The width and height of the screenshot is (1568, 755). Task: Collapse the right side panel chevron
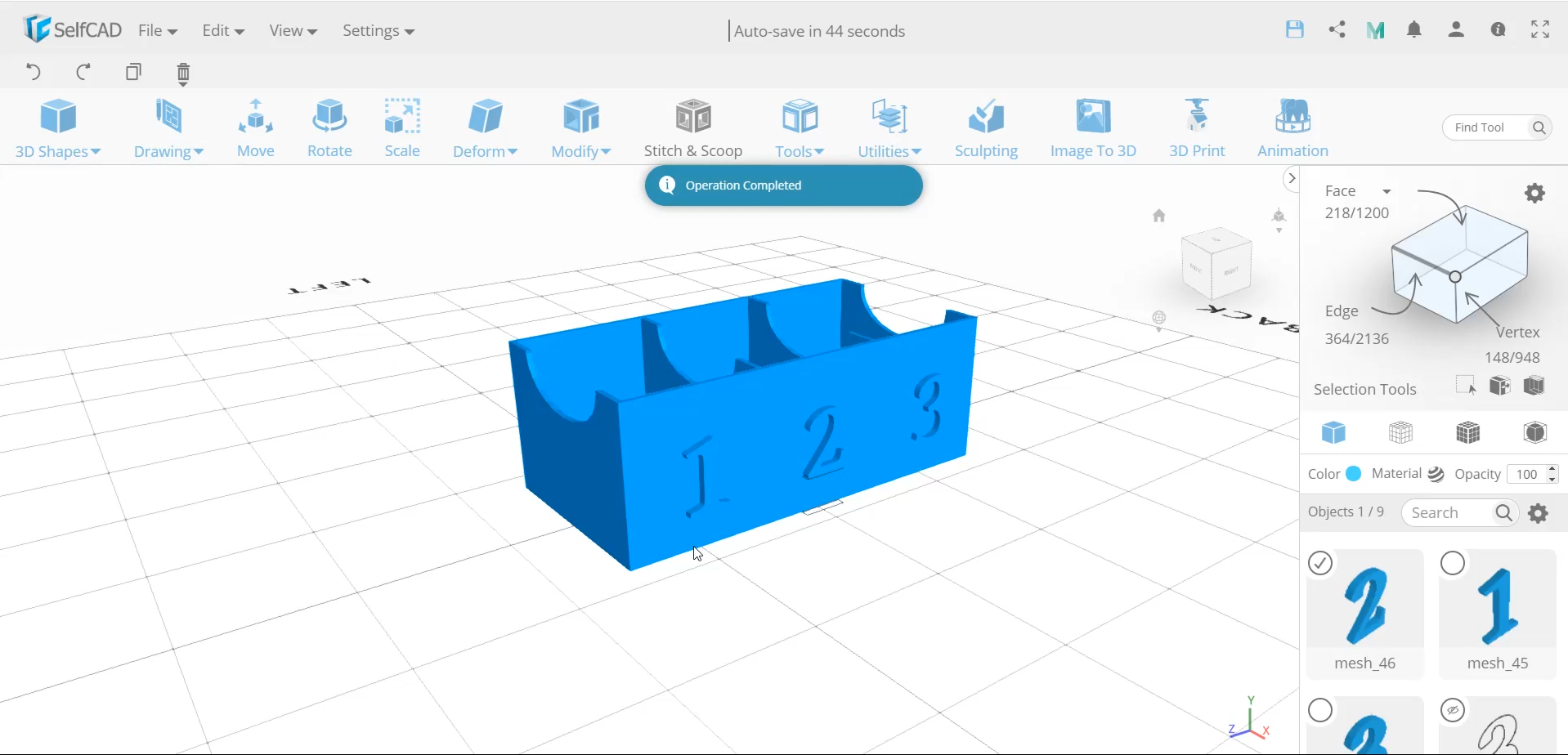1291,178
